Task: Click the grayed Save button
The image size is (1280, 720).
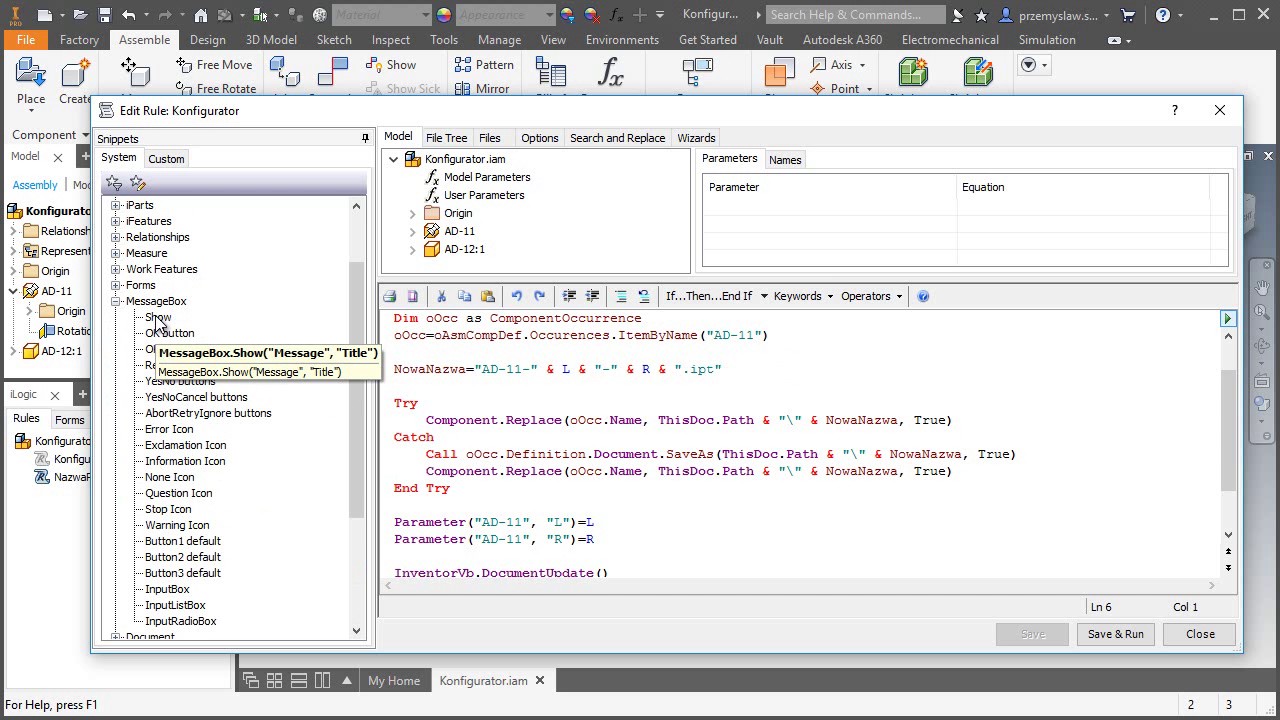Action: coord(1033,634)
